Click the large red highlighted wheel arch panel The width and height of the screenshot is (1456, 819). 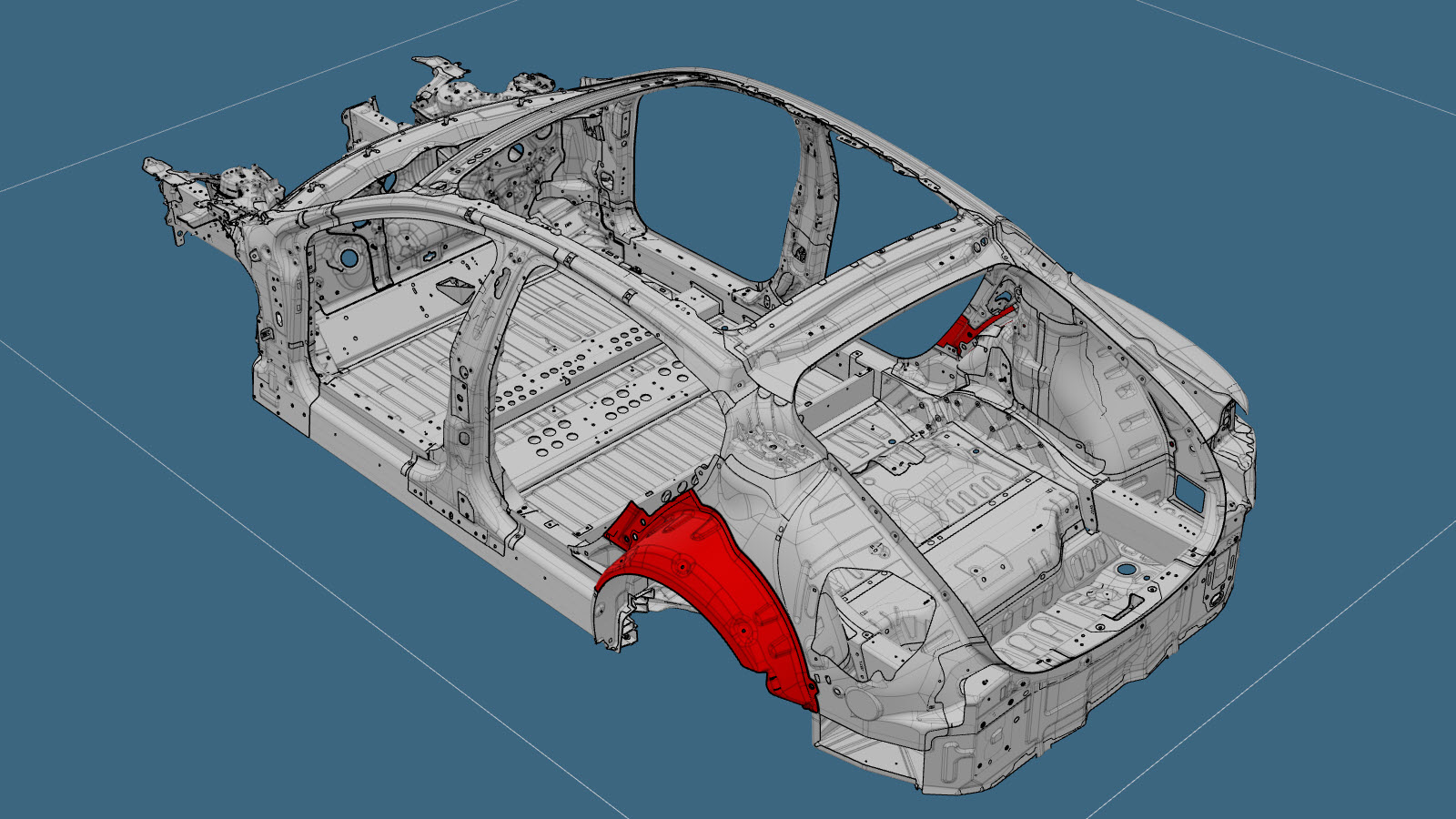point(719,591)
